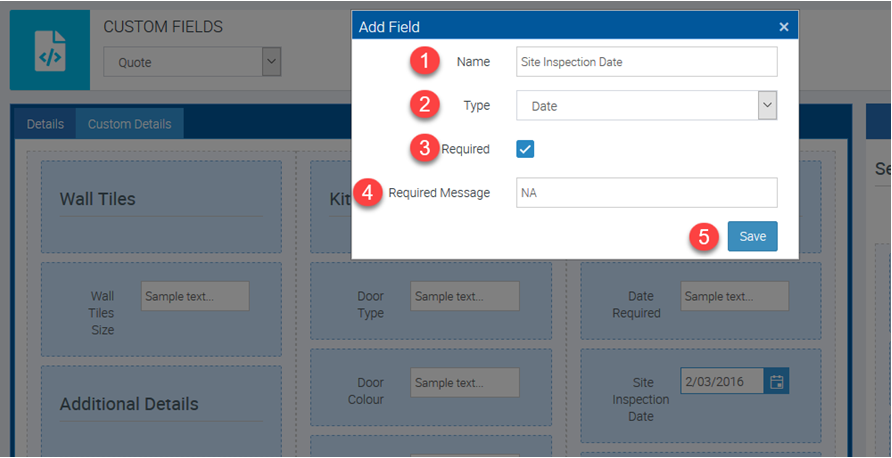Click red step marker number 3
Image resolution: width=892 pixels, height=458 pixels.
(426, 149)
